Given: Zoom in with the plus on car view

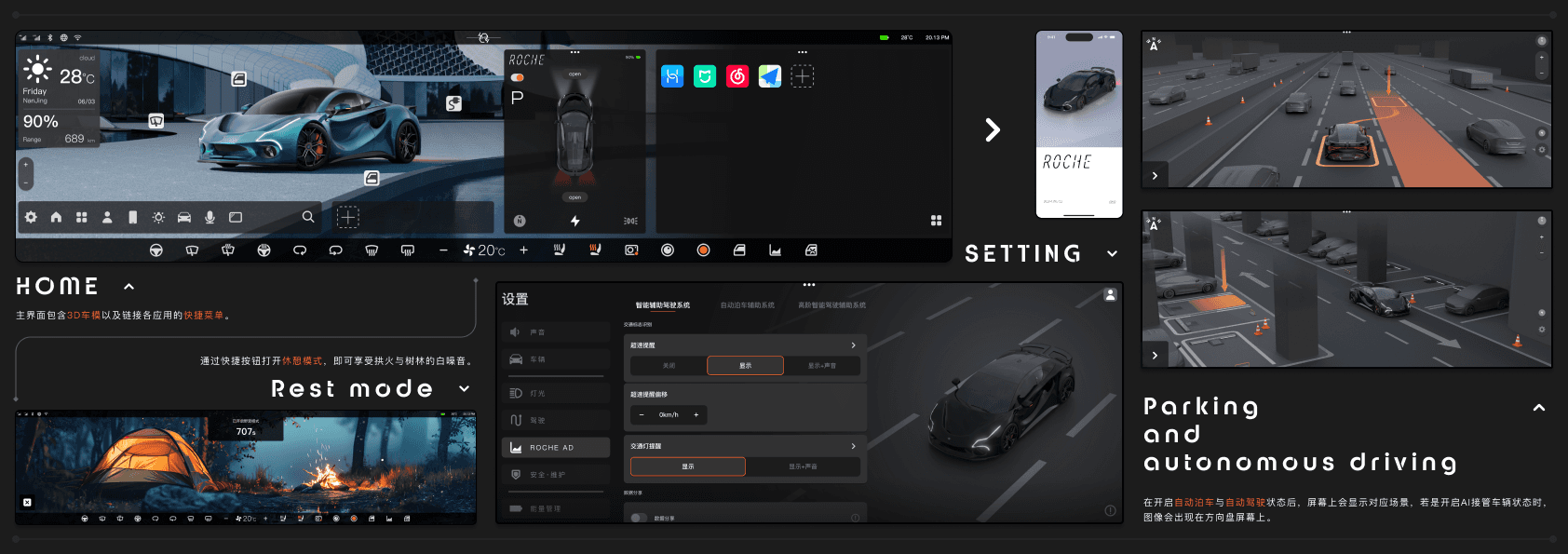Looking at the screenshot, I should pos(26,165).
